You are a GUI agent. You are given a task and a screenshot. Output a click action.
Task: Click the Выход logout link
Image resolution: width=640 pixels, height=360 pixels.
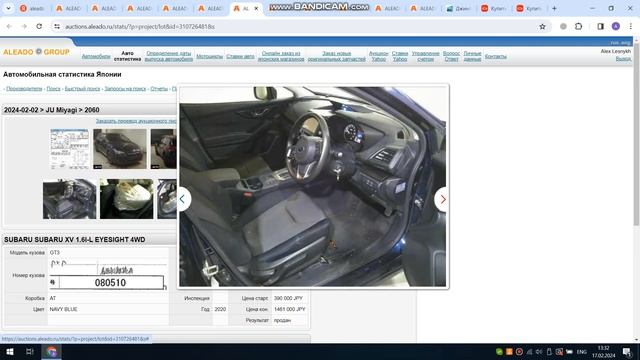(x=623, y=59)
